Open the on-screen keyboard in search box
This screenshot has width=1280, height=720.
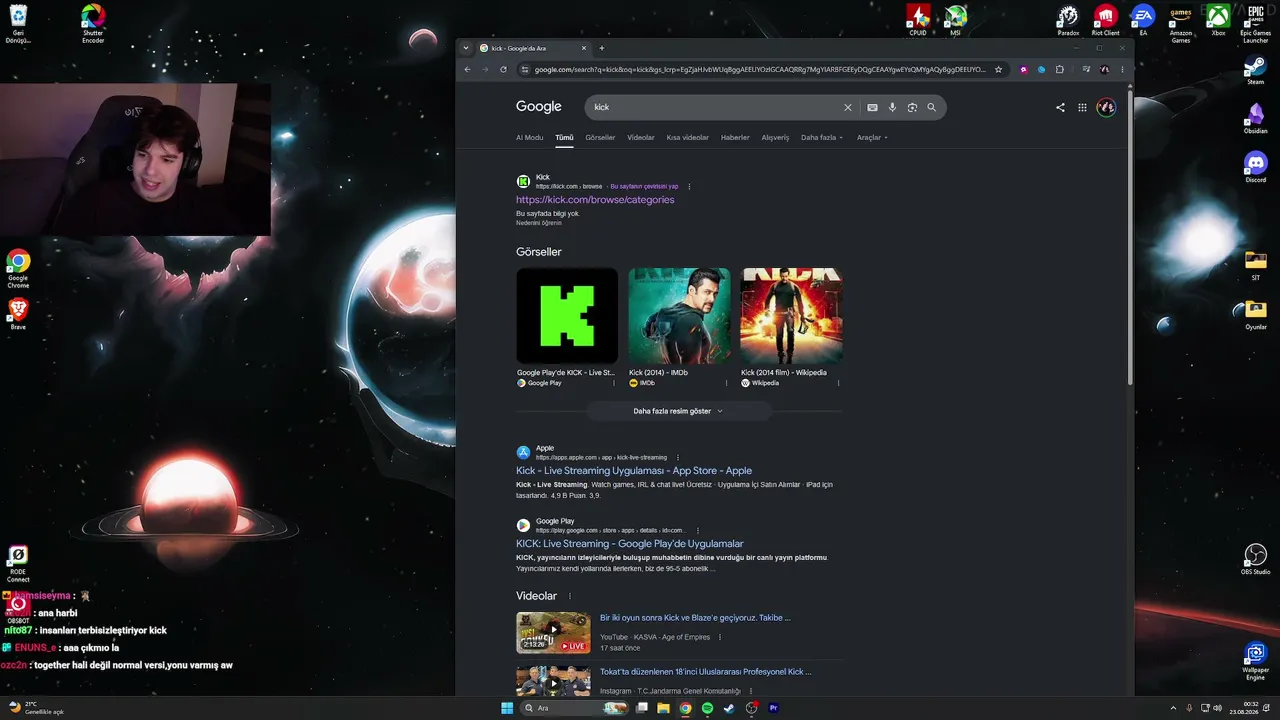coord(872,107)
